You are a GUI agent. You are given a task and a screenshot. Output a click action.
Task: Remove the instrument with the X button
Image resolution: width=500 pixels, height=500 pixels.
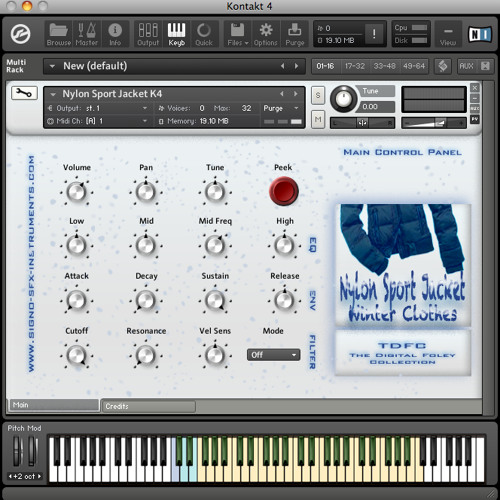click(x=475, y=88)
